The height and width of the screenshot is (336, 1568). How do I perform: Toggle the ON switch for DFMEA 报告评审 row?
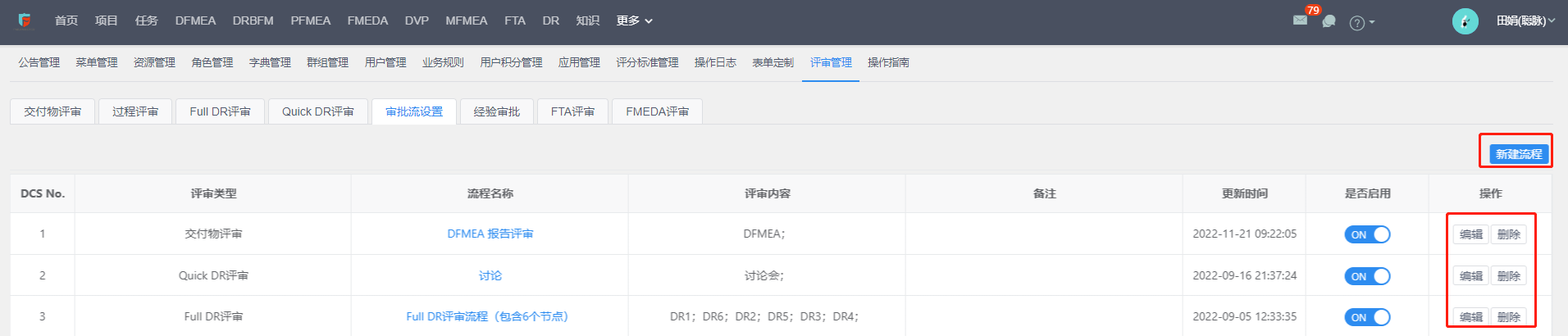[x=1367, y=234]
